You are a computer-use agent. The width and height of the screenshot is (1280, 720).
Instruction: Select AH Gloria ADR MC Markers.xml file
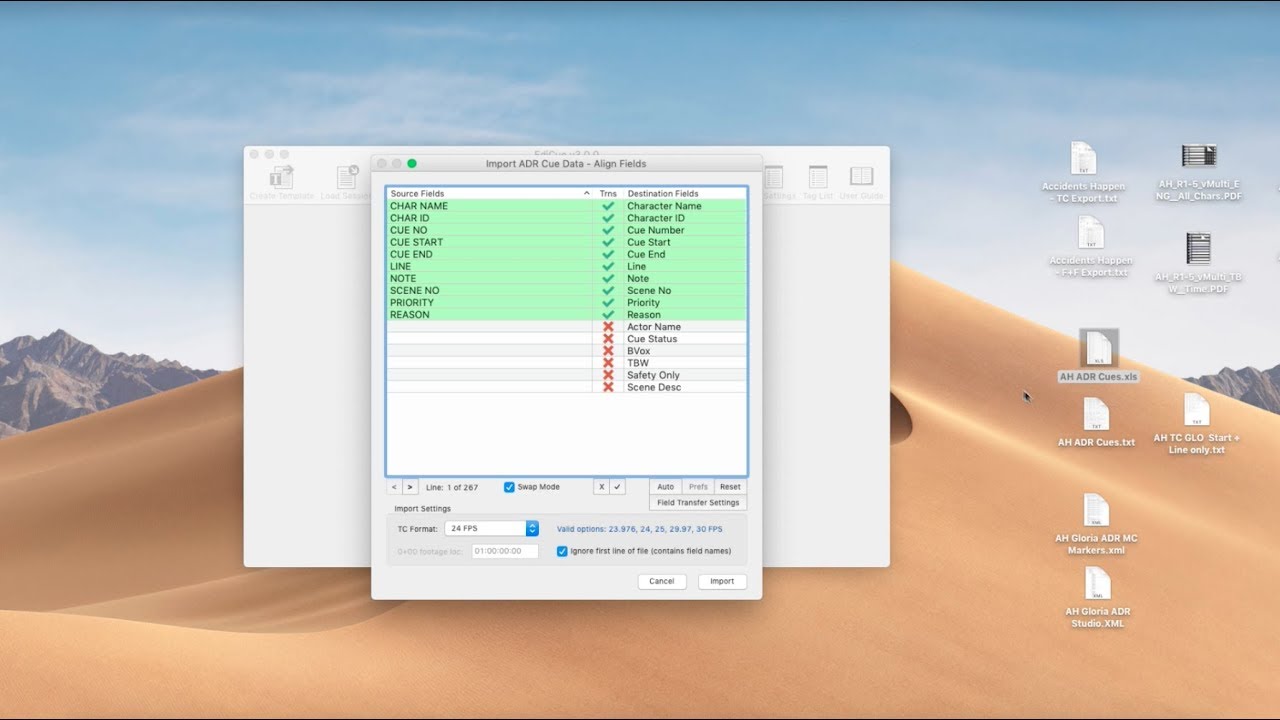(1096, 524)
